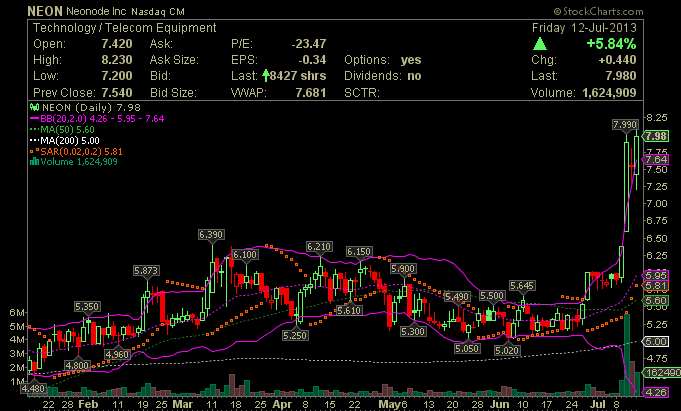Click the P/E value -23.47
This screenshot has width=681, height=411.
(x=309, y=44)
